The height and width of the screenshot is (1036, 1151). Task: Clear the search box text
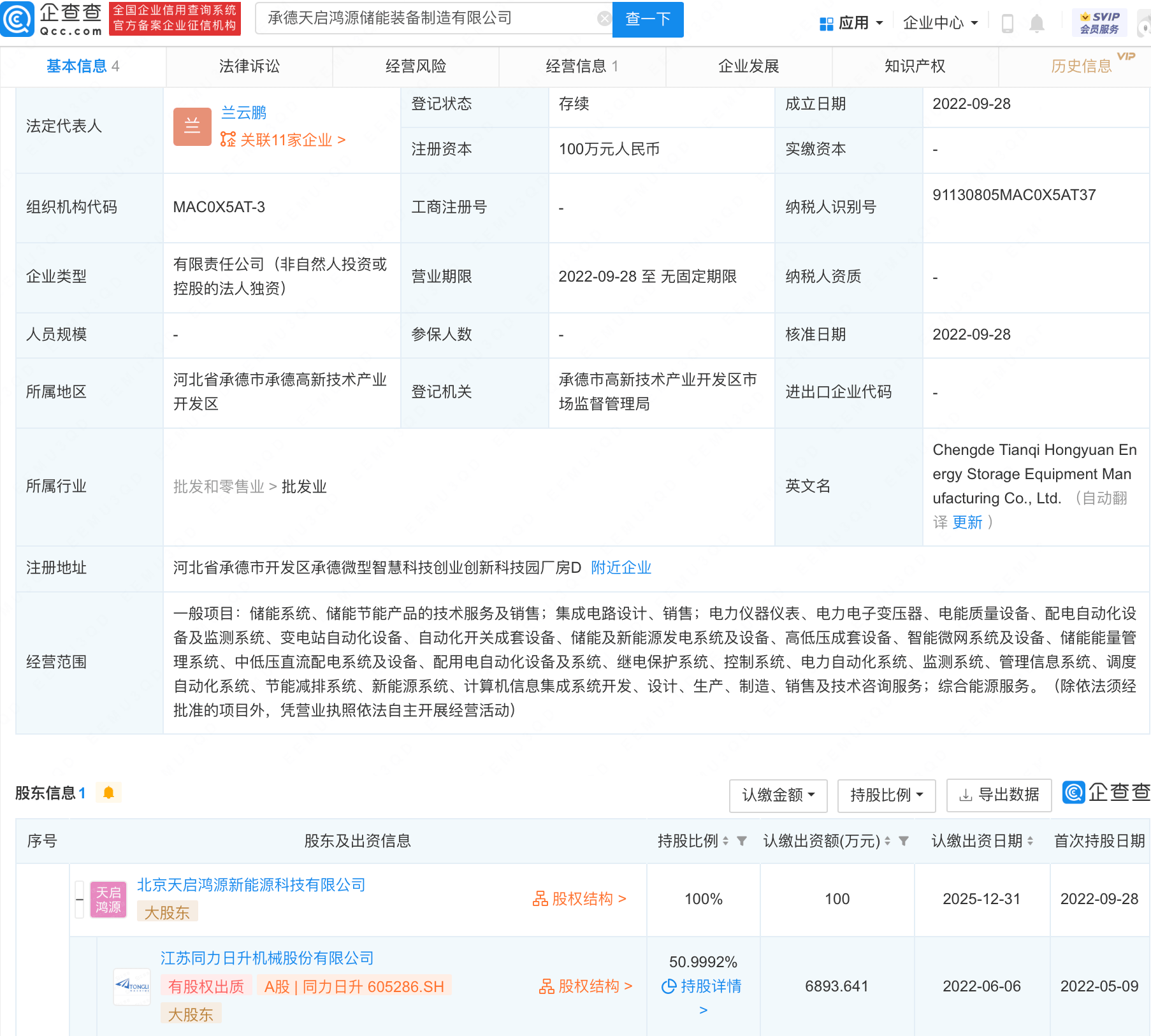point(604,19)
